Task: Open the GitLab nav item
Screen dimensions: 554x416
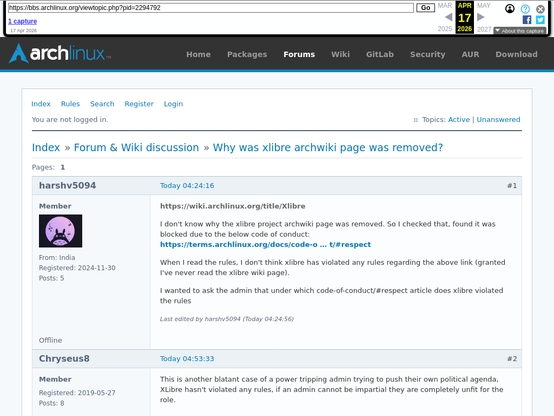Action: (x=380, y=54)
